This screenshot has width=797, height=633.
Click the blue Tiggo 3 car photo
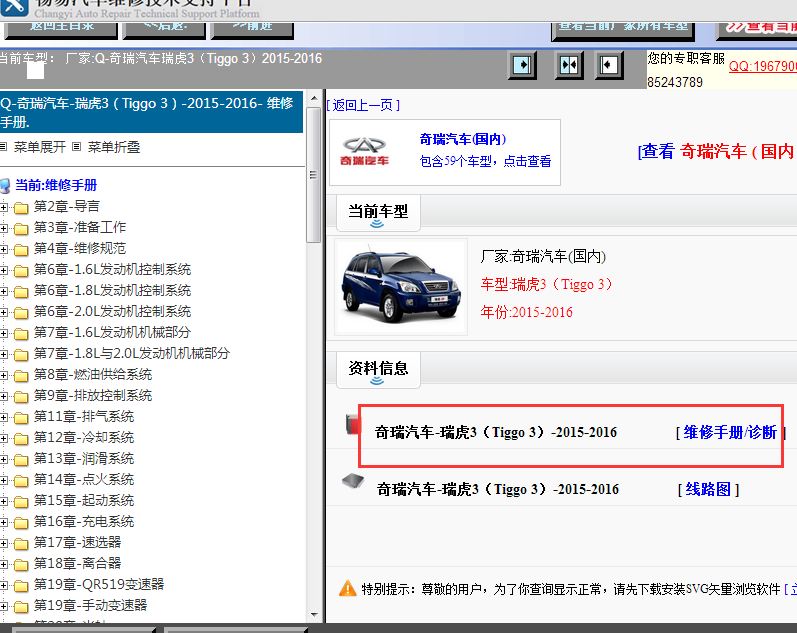pos(401,286)
